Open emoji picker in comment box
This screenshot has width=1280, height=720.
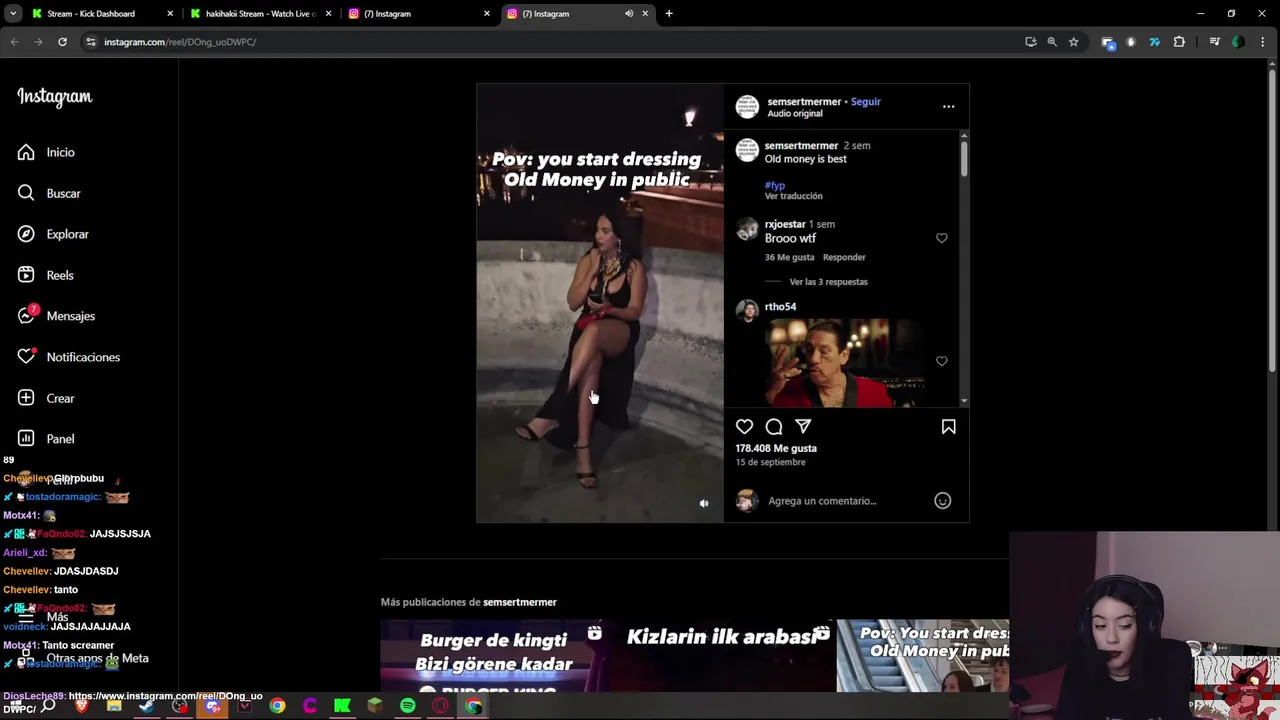click(942, 501)
